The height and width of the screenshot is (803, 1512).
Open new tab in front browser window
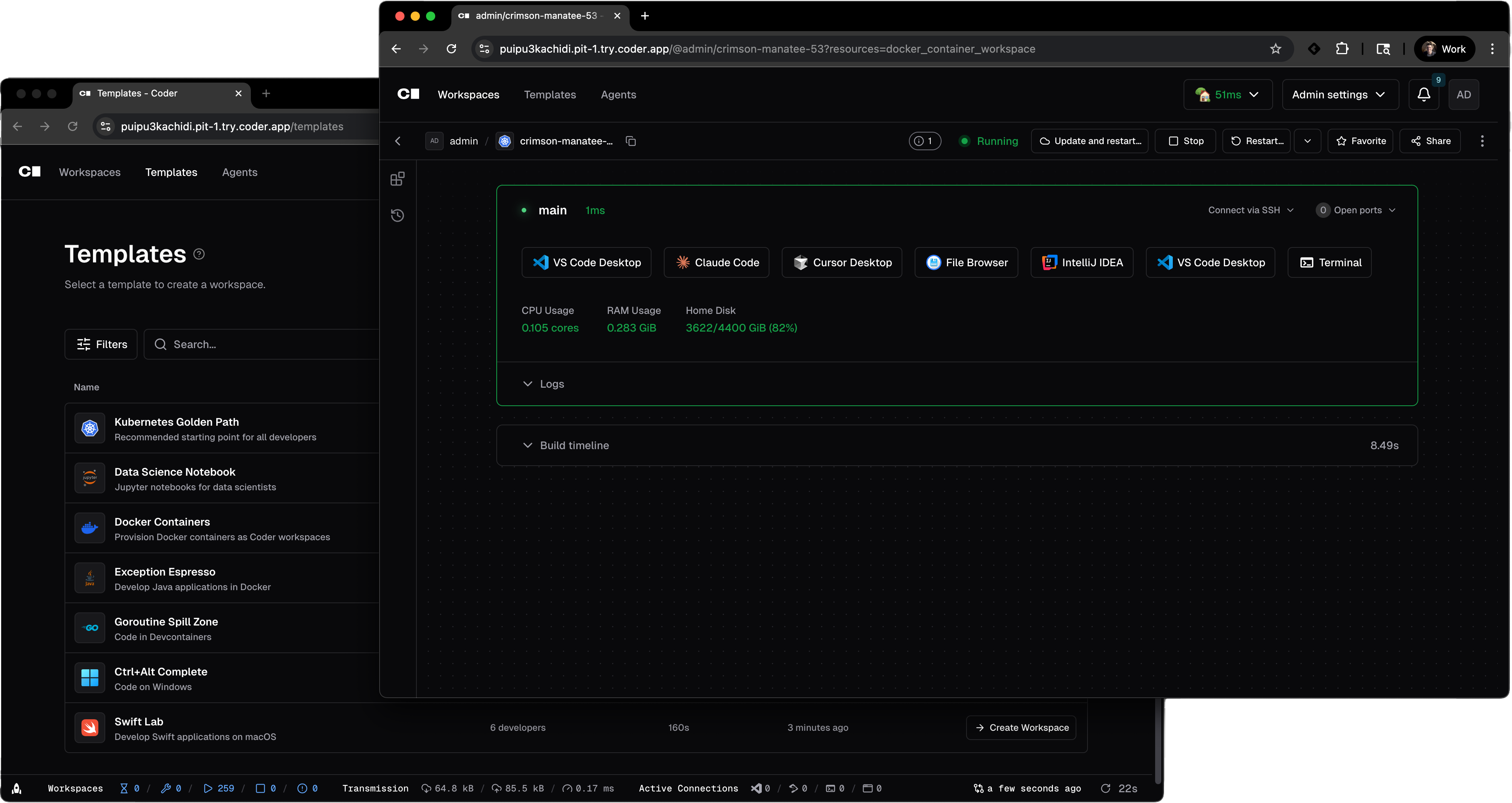coord(645,16)
